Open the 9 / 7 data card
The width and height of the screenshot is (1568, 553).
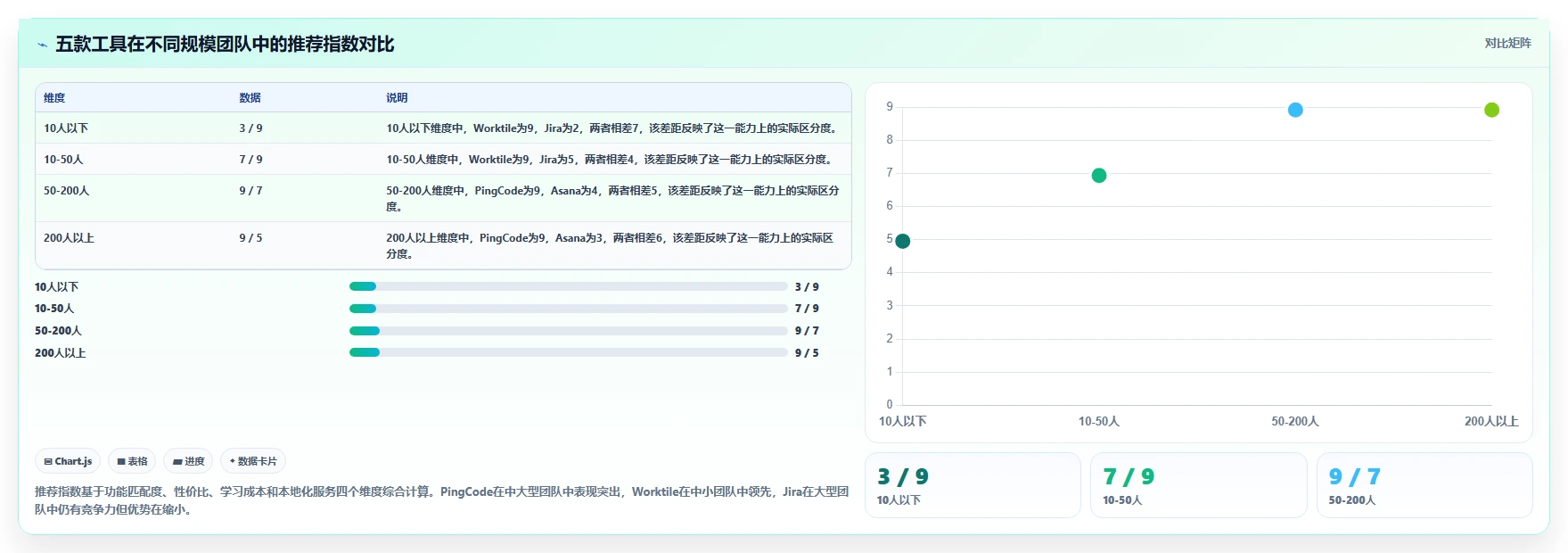coord(1424,485)
